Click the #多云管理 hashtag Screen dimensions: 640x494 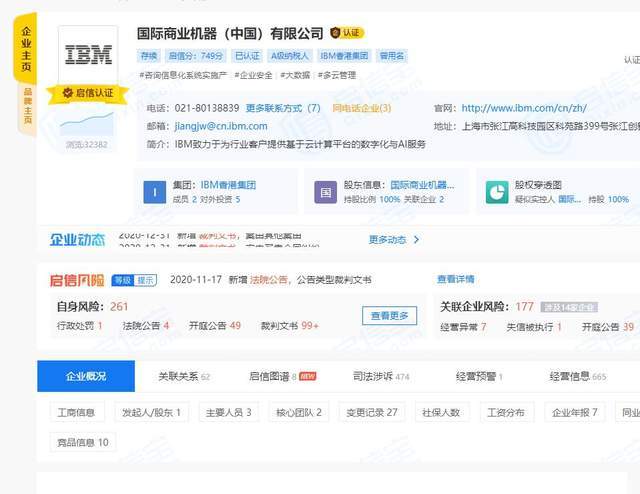337,75
